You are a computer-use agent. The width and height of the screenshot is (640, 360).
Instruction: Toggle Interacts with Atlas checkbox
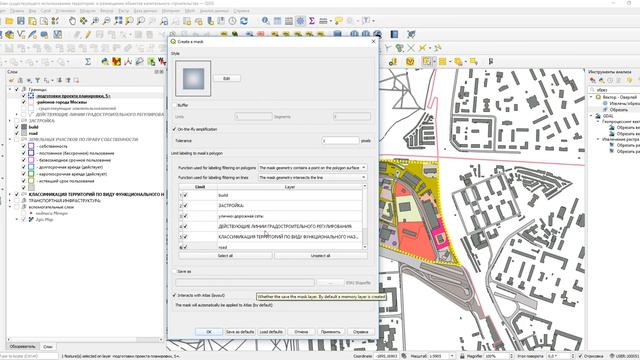pyautogui.click(x=174, y=295)
